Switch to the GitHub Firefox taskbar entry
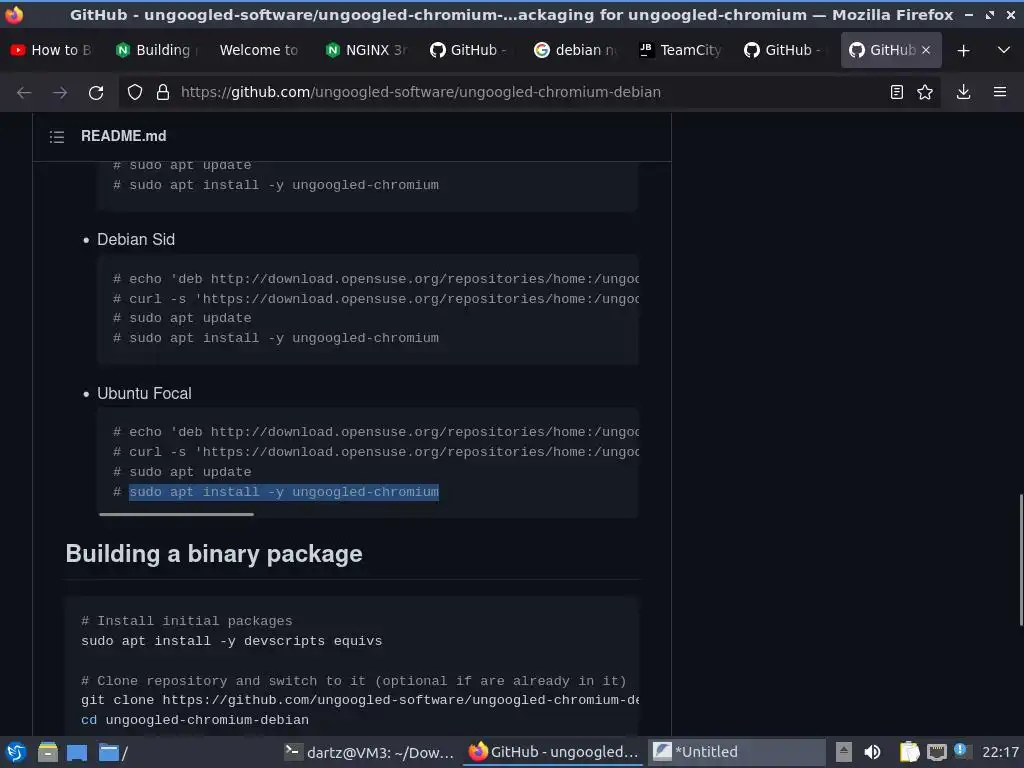The width and height of the screenshot is (1024, 768). click(554, 752)
